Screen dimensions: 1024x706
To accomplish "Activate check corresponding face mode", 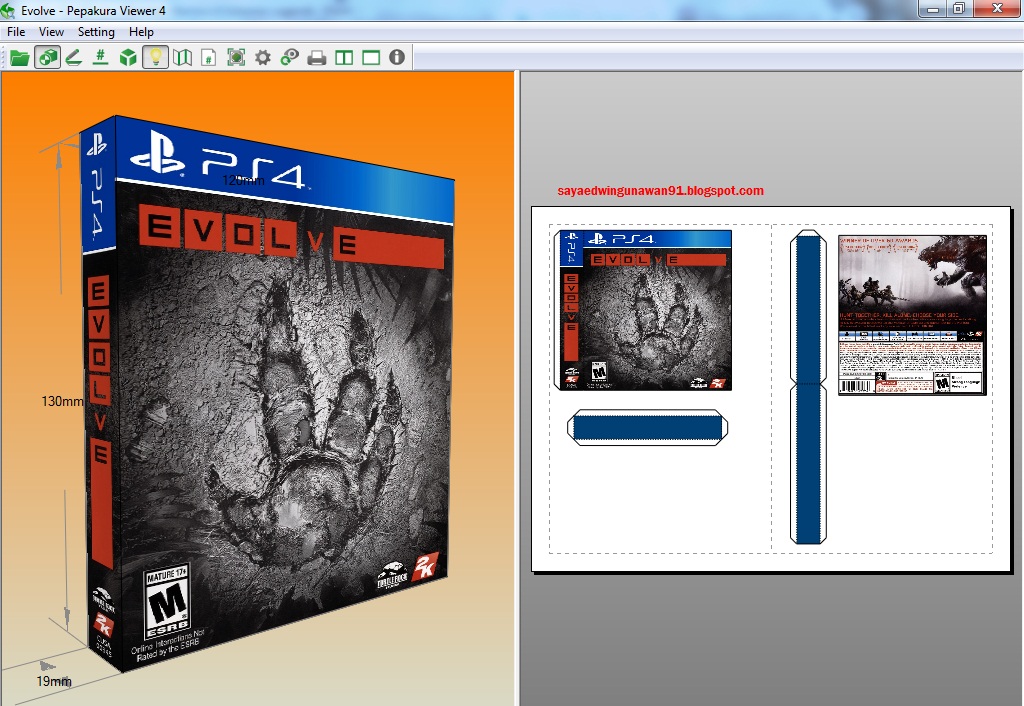I will (289, 57).
